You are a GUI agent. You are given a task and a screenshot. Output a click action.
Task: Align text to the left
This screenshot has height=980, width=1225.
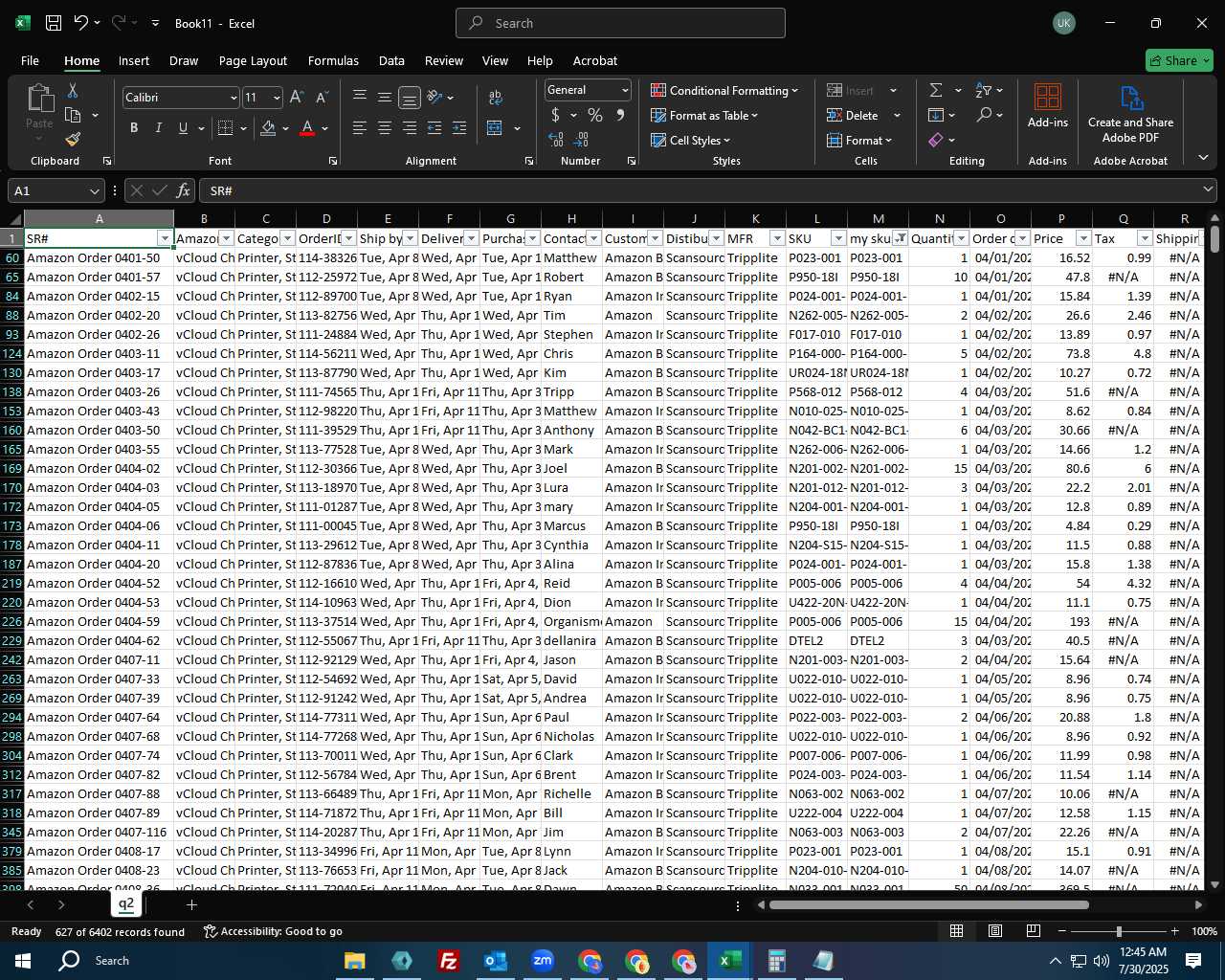point(359,128)
